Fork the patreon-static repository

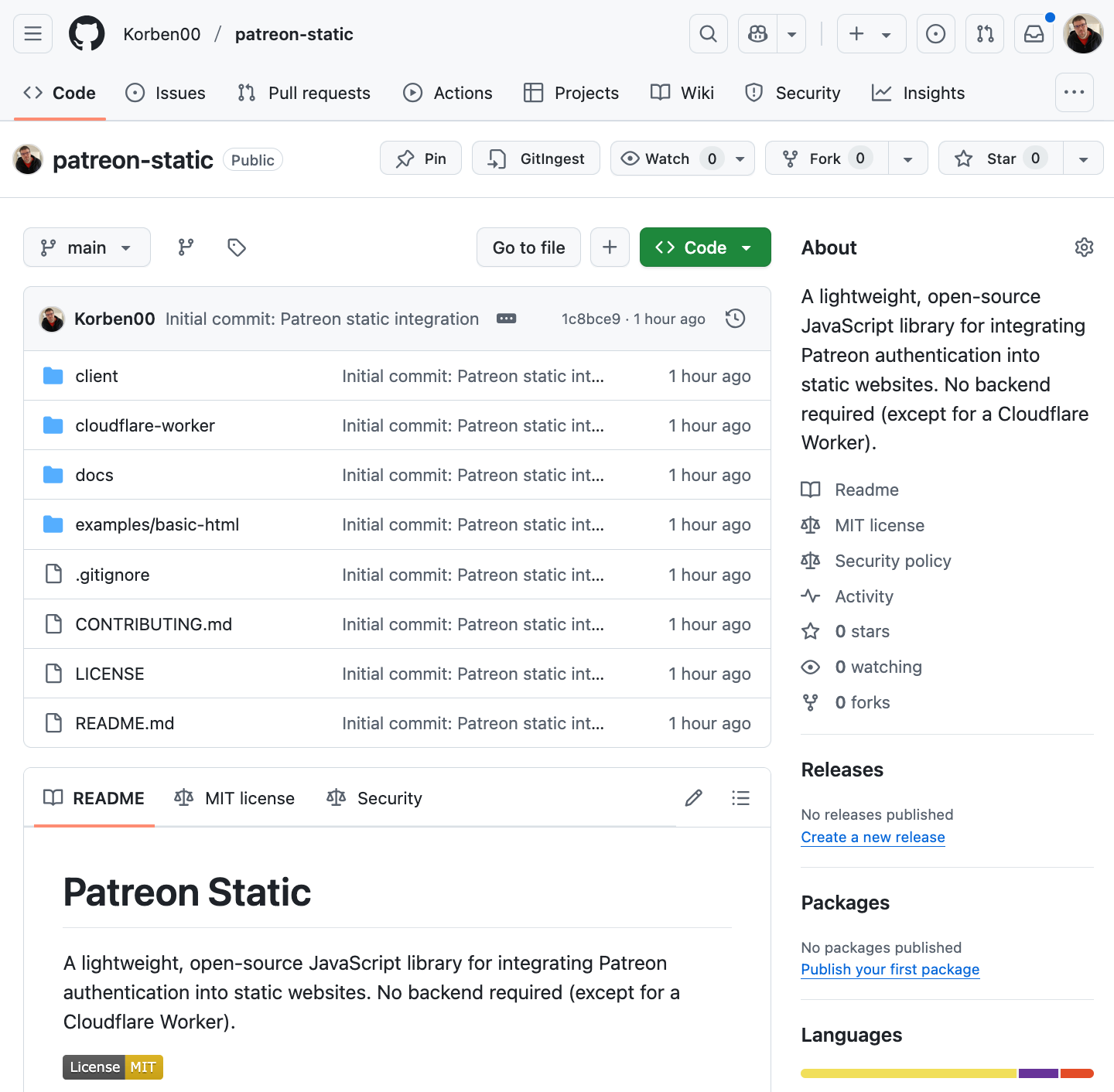826,159
